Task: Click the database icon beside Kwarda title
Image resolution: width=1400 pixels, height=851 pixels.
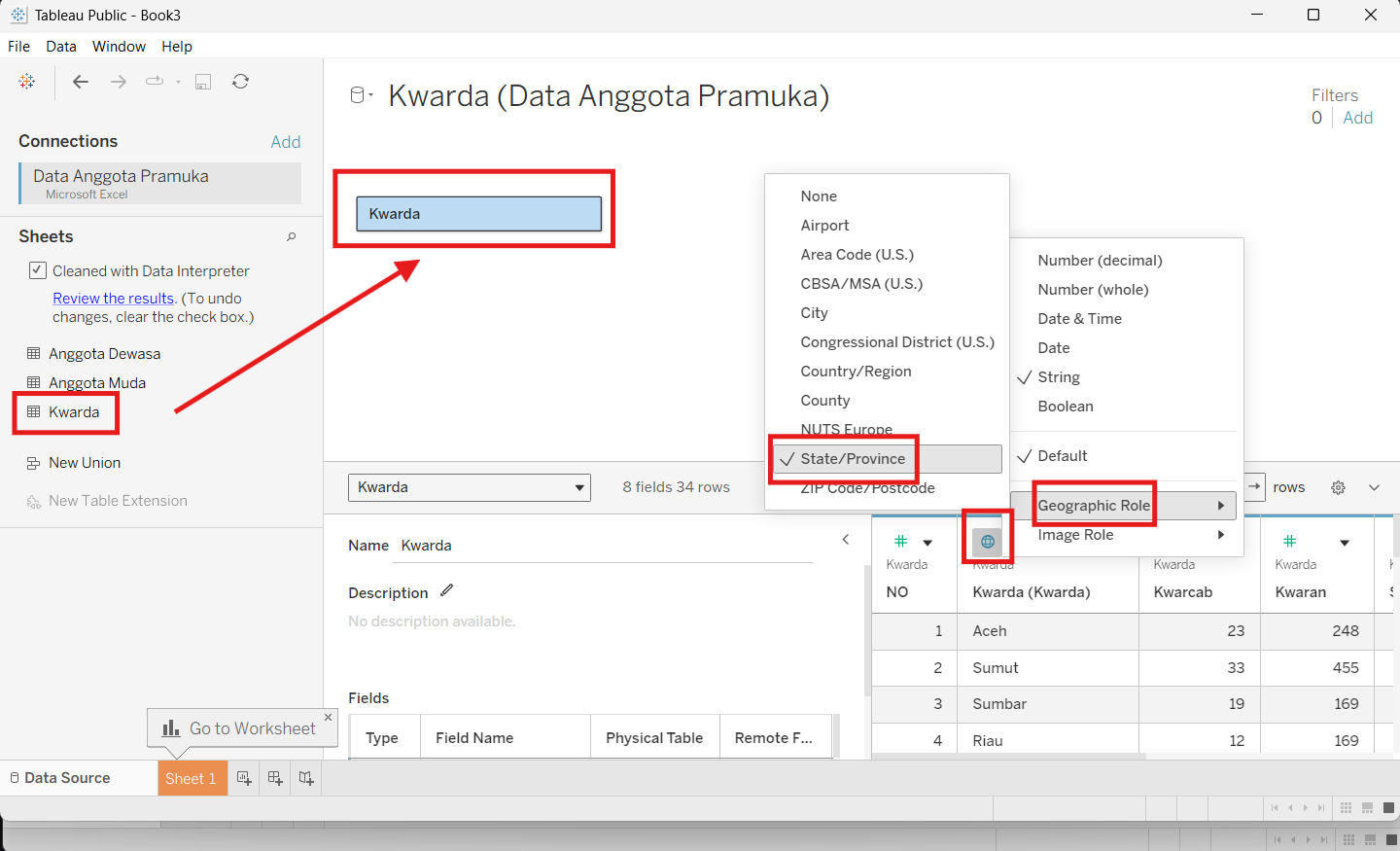Action: coord(358,95)
